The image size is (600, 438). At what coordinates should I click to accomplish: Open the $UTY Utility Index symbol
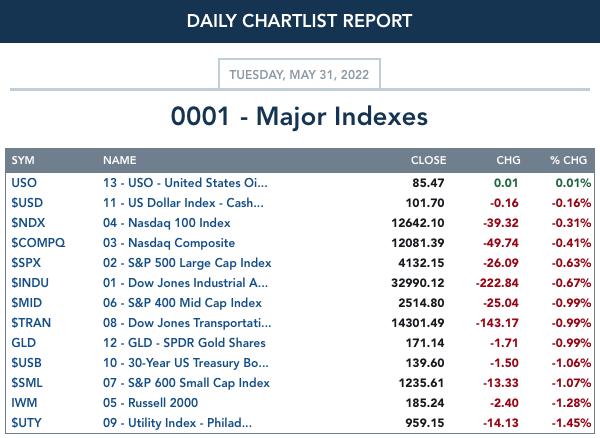[x=26, y=423]
